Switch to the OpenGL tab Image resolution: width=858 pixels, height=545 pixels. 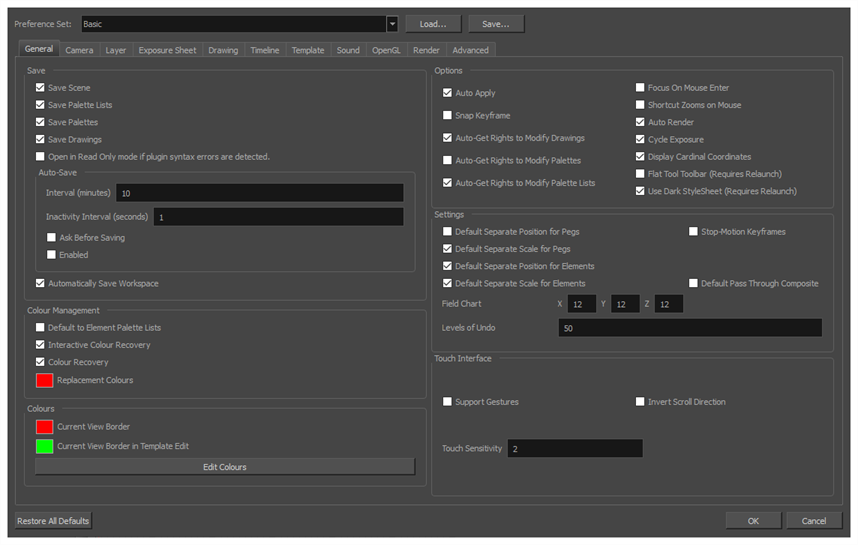386,50
